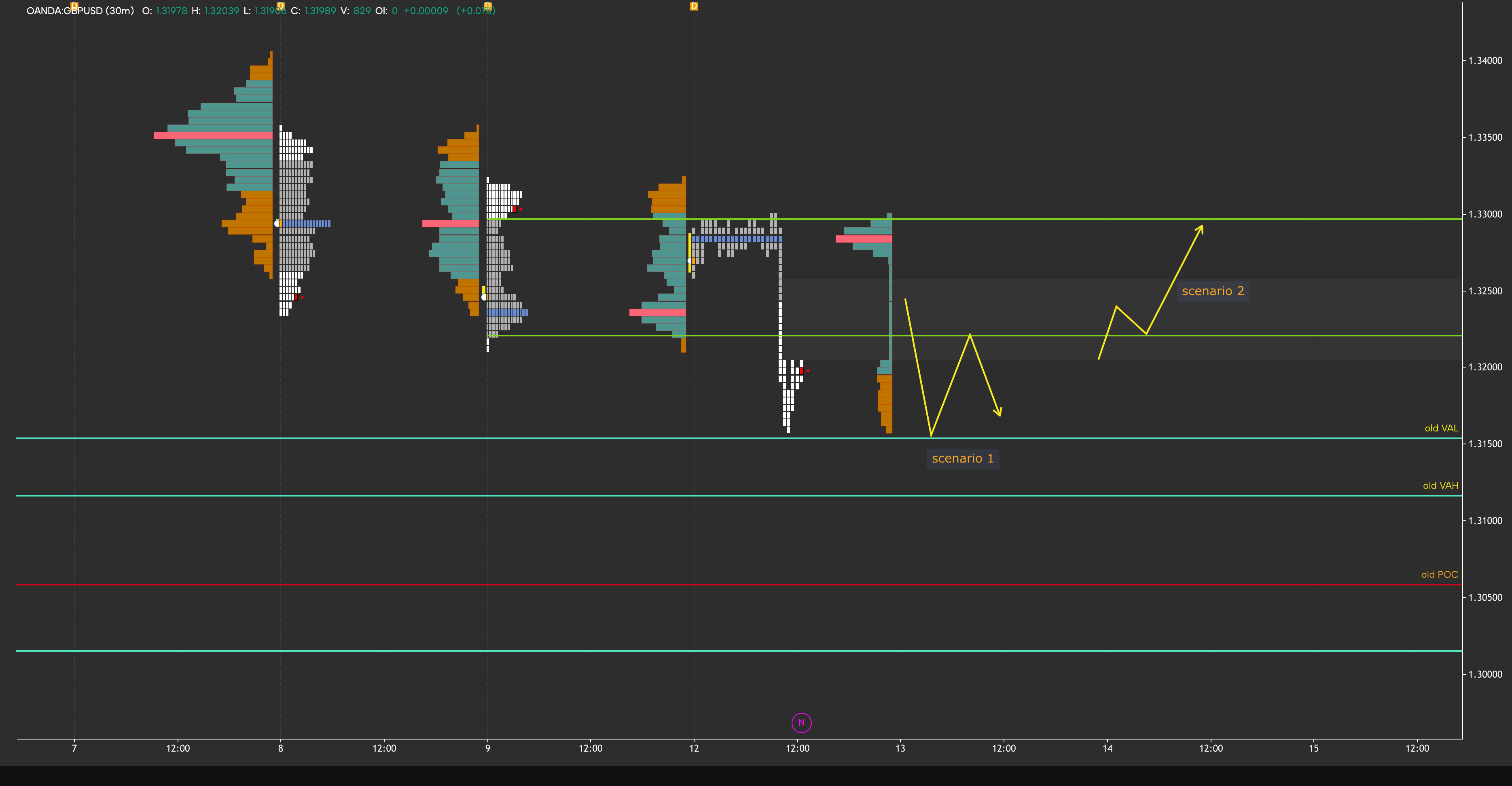Screen dimensions: 1512x786
Task: Select the scenario 1 text annotation
Action: 963,458
